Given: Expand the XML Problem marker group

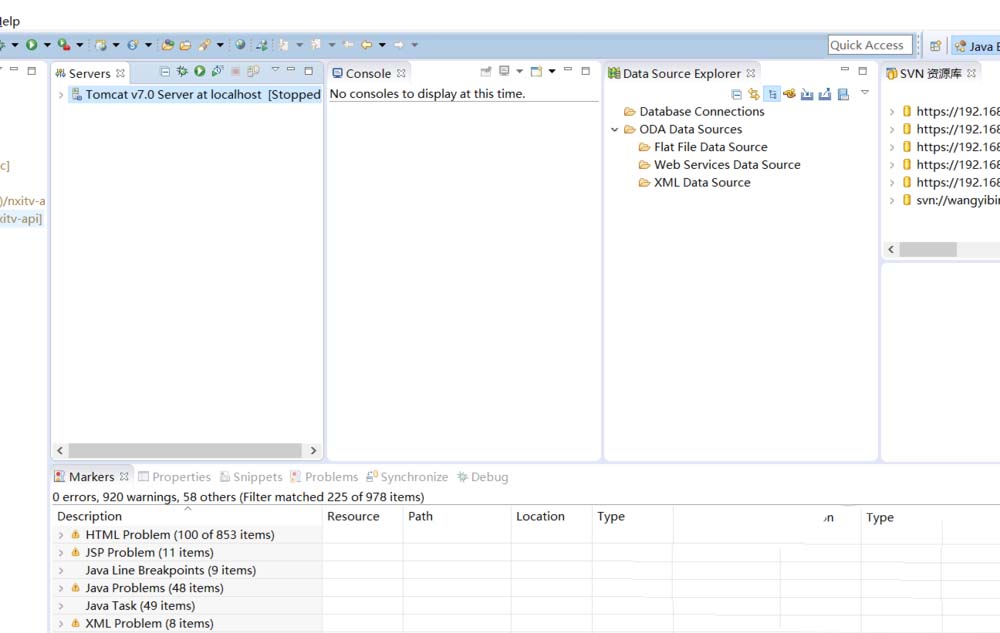Looking at the screenshot, I should pyautogui.click(x=61, y=624).
